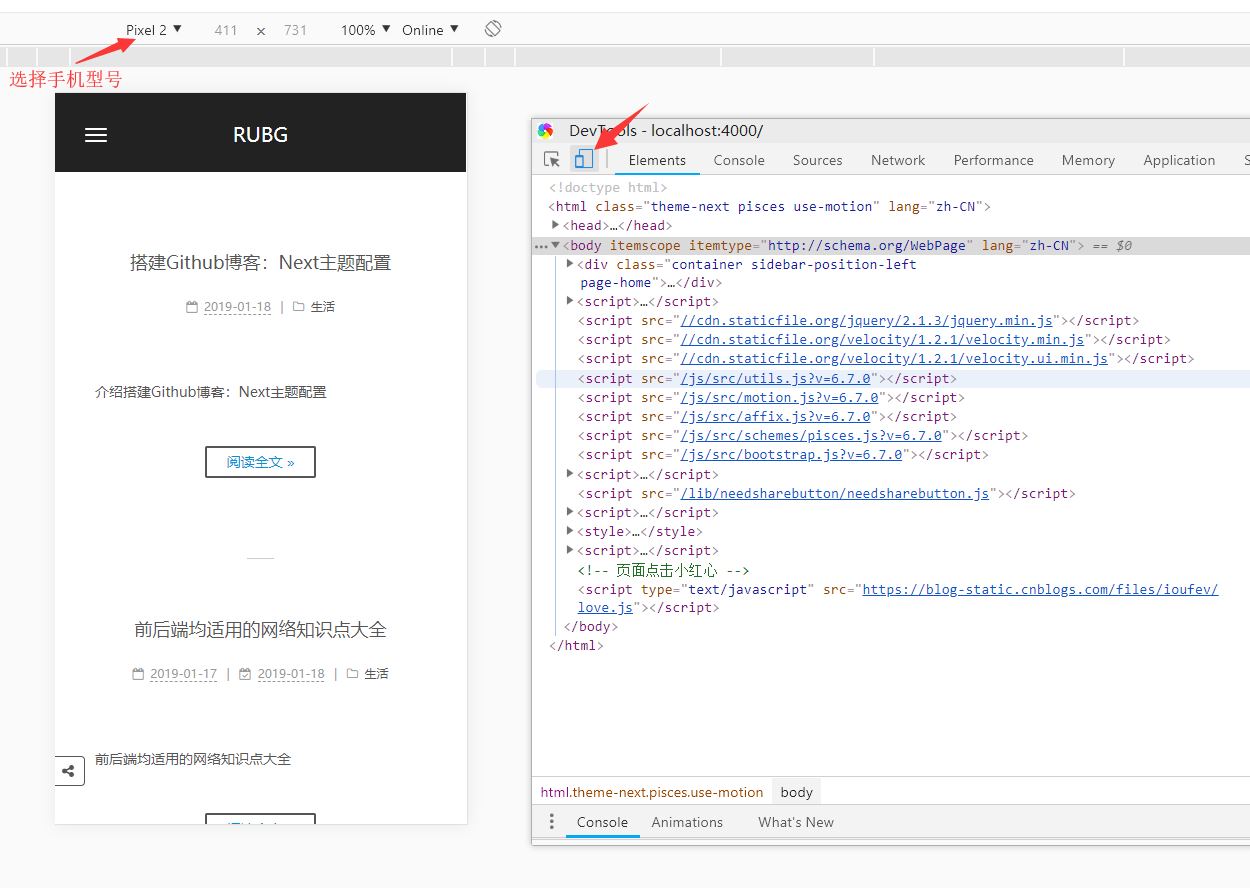Expand the div container sidebar-position-left node
Image resolution: width=1250 pixels, height=888 pixels.
click(x=570, y=264)
